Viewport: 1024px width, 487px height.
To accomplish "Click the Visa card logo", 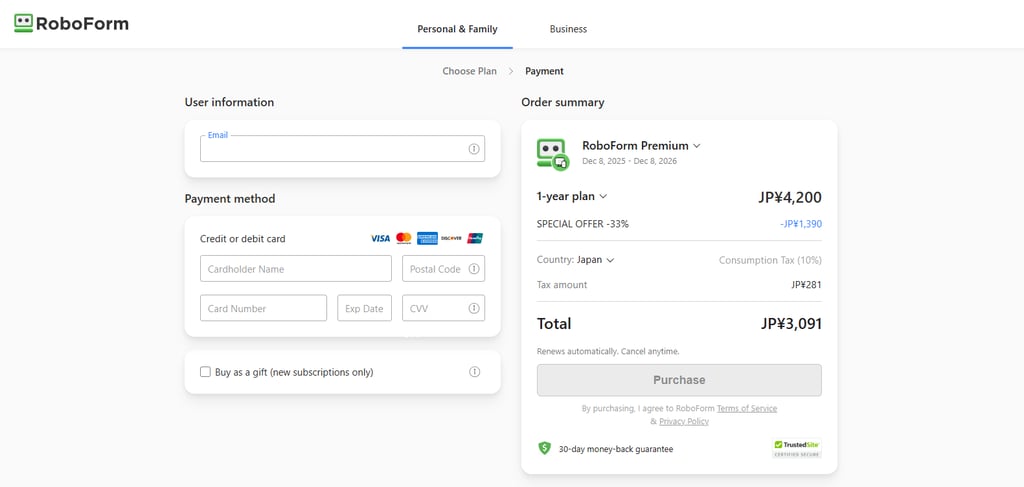I will pos(380,238).
